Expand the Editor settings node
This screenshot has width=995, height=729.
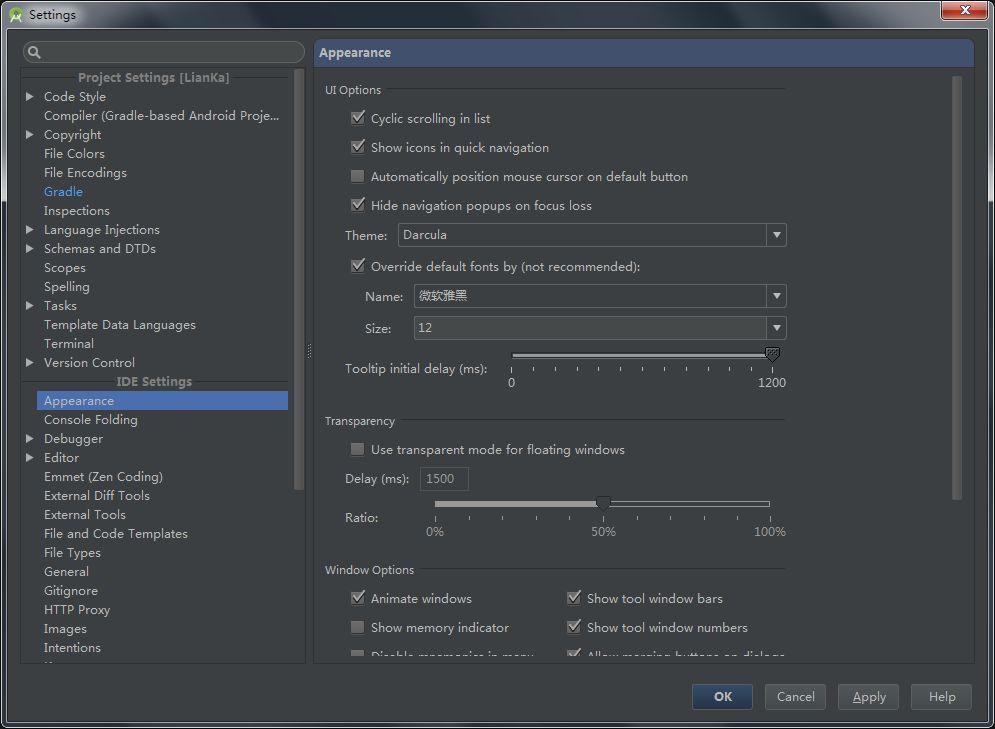click(30, 458)
